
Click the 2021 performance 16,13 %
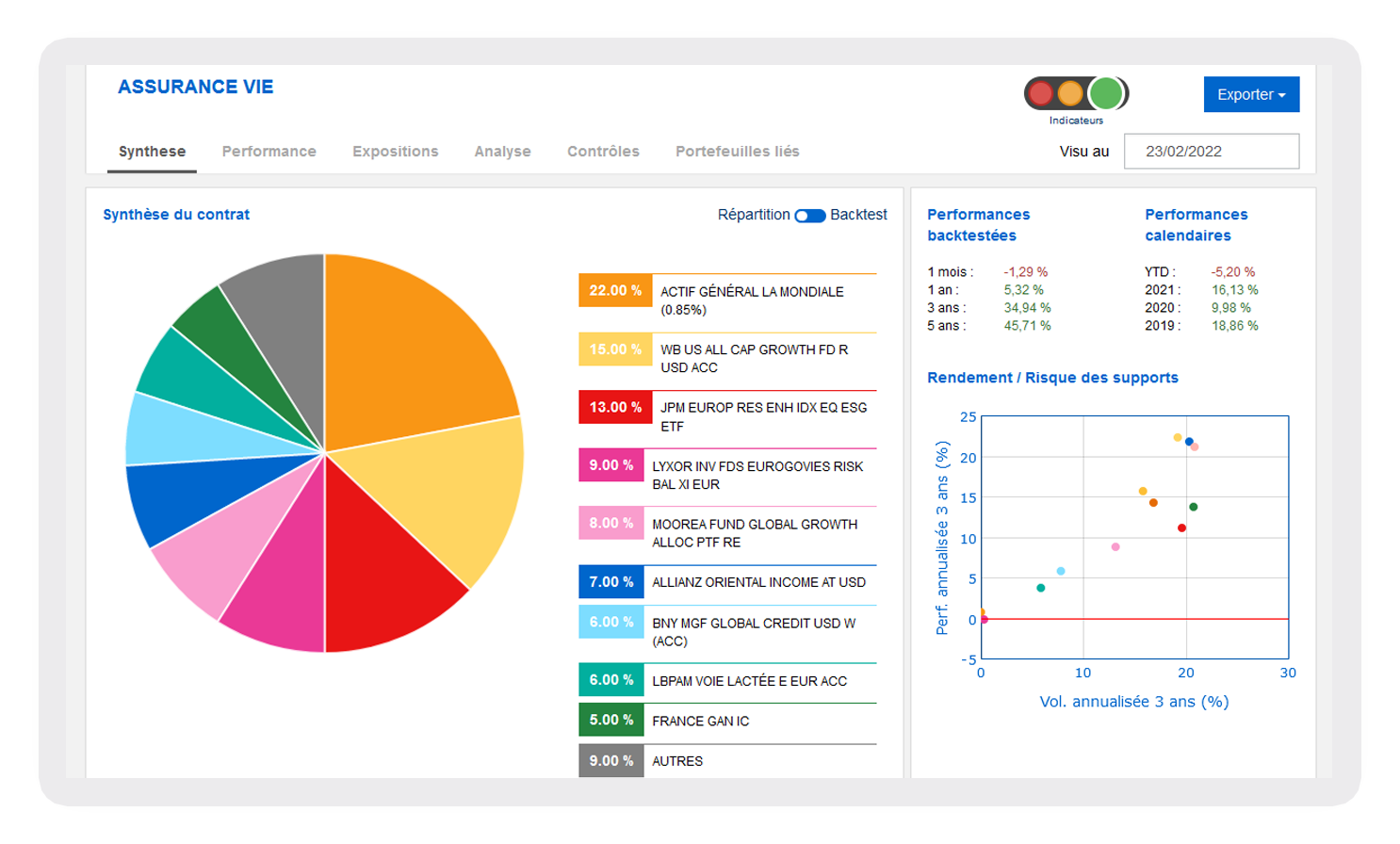(x=1234, y=290)
